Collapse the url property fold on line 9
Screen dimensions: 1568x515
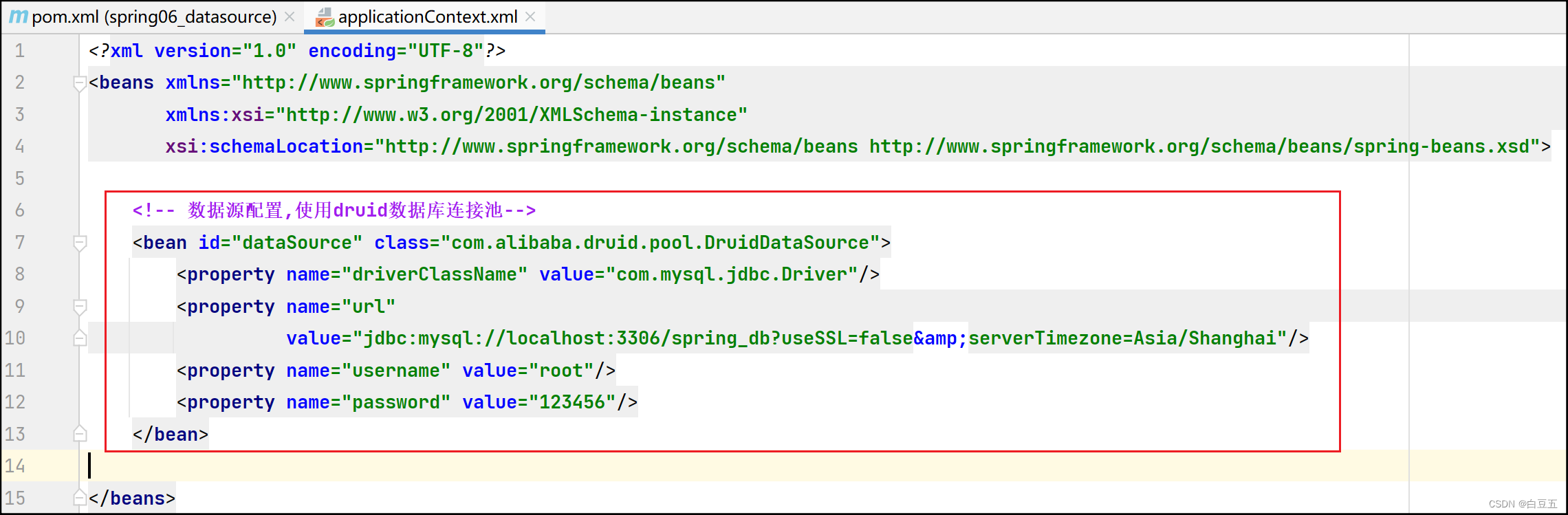pyautogui.click(x=80, y=307)
